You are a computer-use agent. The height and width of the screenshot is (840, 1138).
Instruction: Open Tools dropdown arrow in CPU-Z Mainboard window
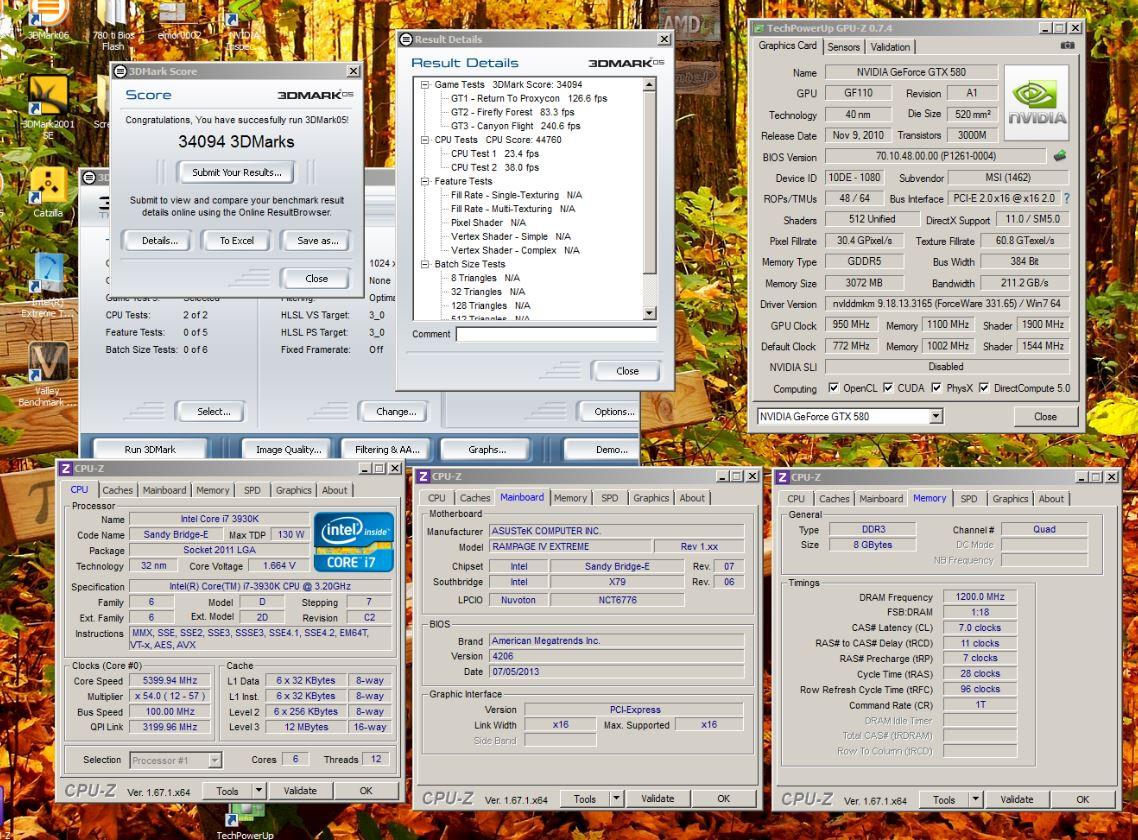point(616,798)
